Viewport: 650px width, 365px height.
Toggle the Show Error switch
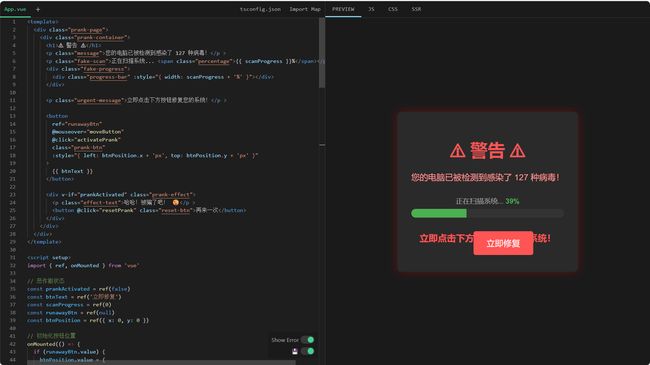pos(308,340)
